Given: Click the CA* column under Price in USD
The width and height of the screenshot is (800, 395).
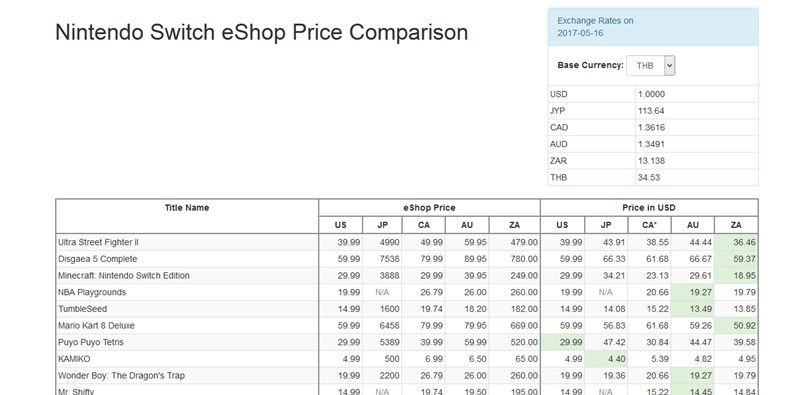Looking at the screenshot, I should [649, 225].
